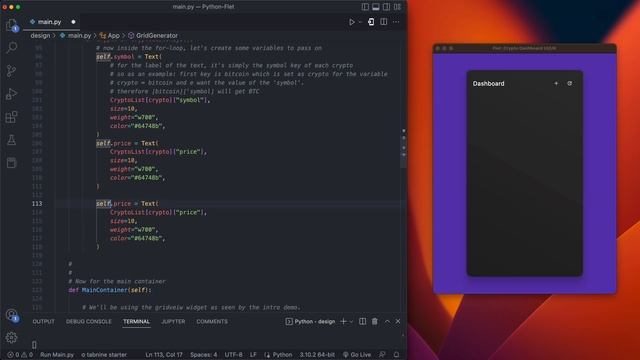Viewport: 640px width, 360px height.
Task: Click the add plus icon in Dashboard
Action: [x=556, y=83]
